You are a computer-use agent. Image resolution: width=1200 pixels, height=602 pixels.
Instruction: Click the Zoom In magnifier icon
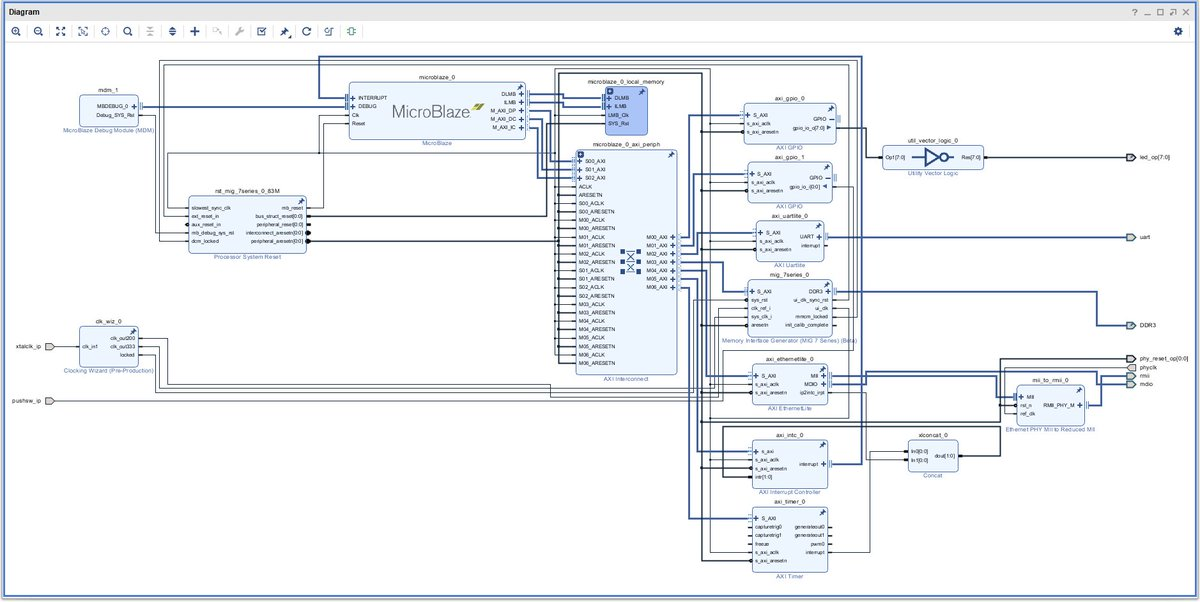(16, 31)
